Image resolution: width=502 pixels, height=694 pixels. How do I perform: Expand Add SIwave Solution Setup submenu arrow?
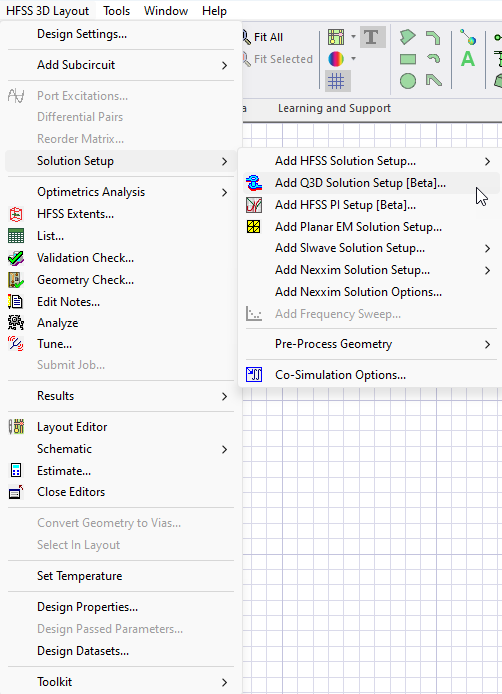(487, 249)
